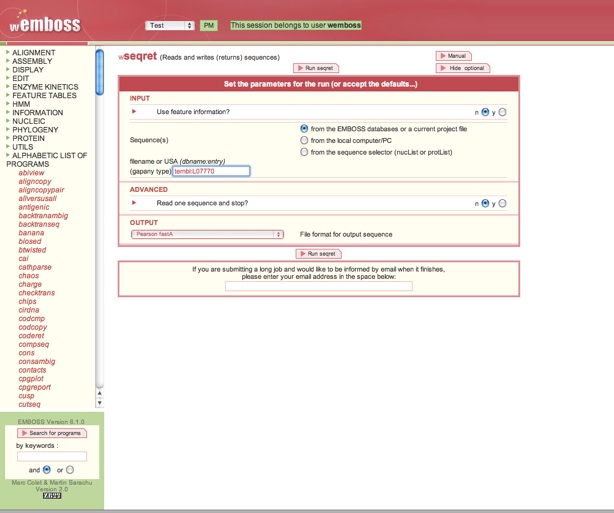614x513 pixels.
Task: Click the wEMBOSS logo
Action: [x=45, y=23]
